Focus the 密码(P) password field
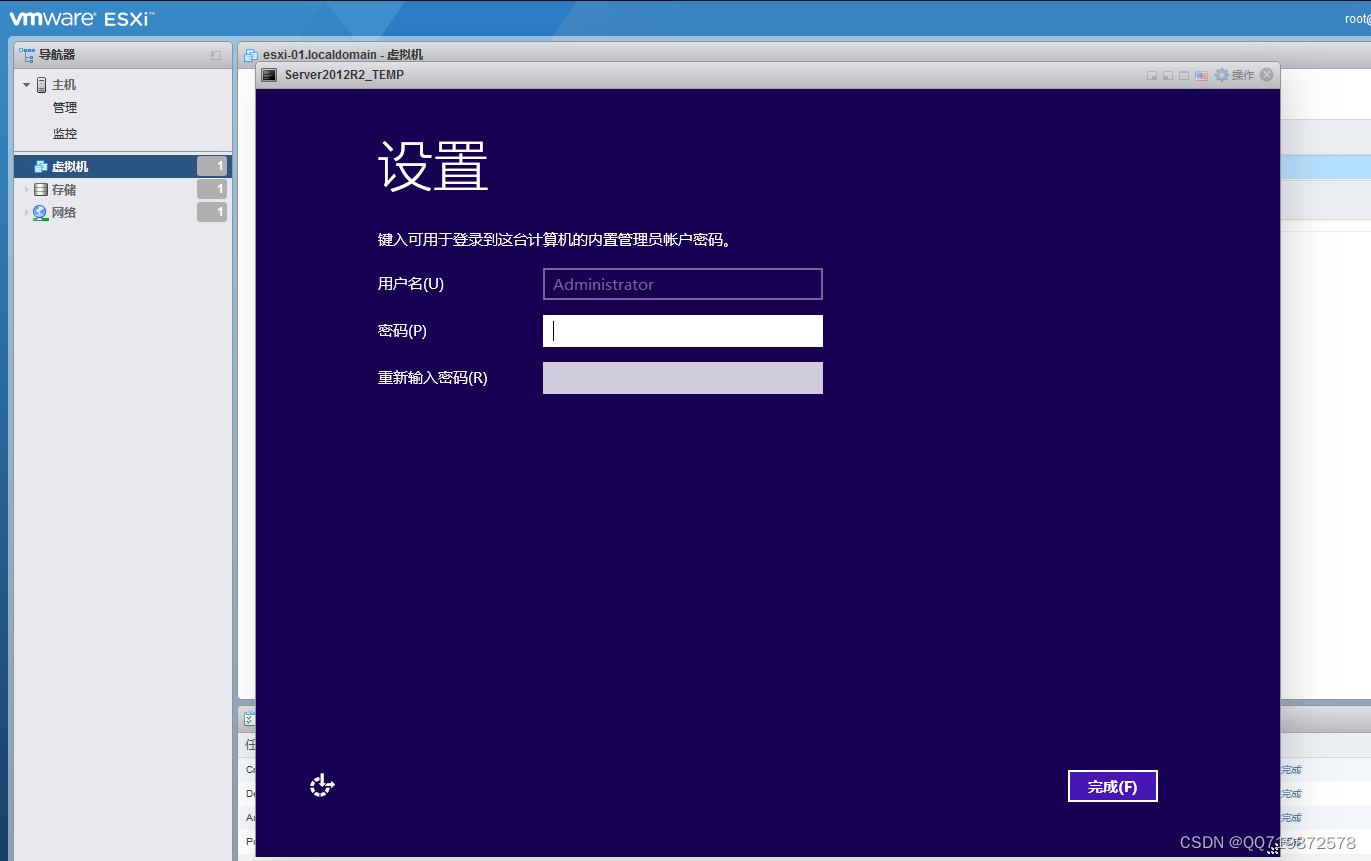The width and height of the screenshot is (1371, 861). click(x=683, y=331)
